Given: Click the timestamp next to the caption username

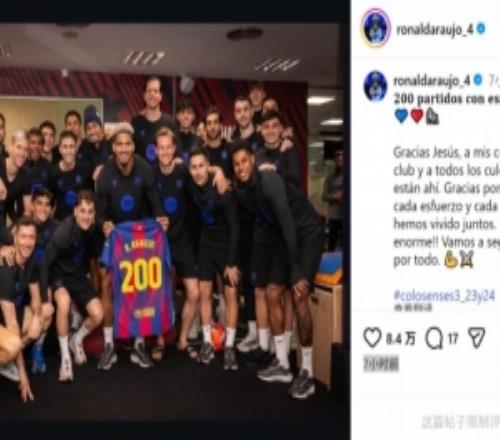Looking at the screenshot, I should (x=494, y=80).
